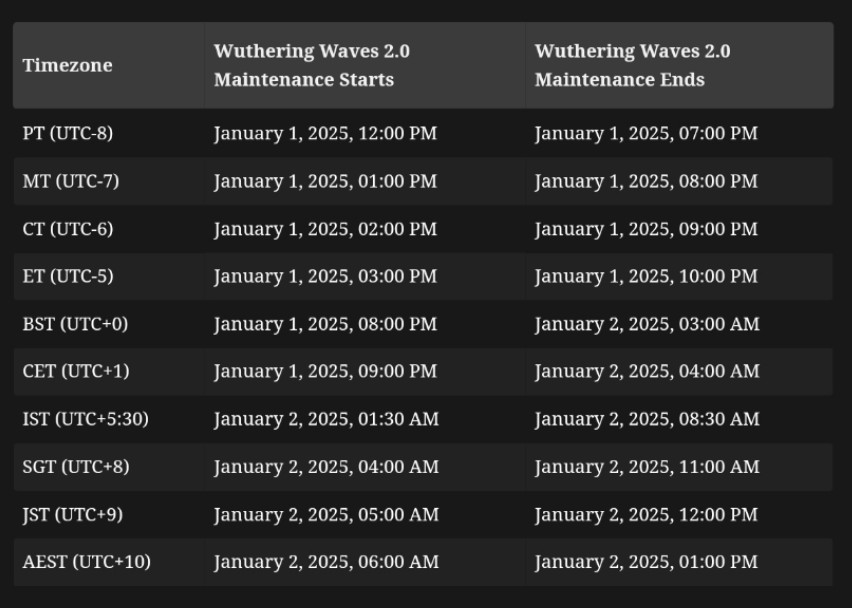Screen dimensions: 852x608
Task: Select the ET end time 10:00 PM
Action: [646, 276]
